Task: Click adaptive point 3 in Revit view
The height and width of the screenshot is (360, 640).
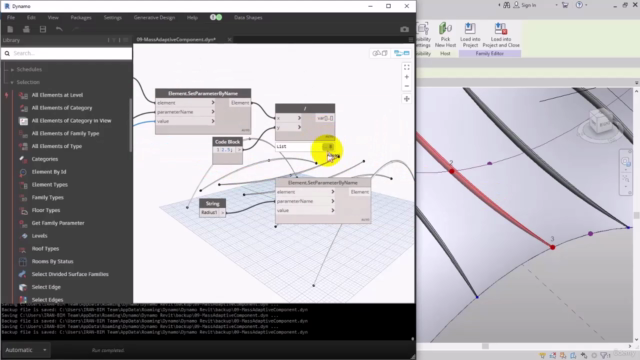Action: coord(552,247)
